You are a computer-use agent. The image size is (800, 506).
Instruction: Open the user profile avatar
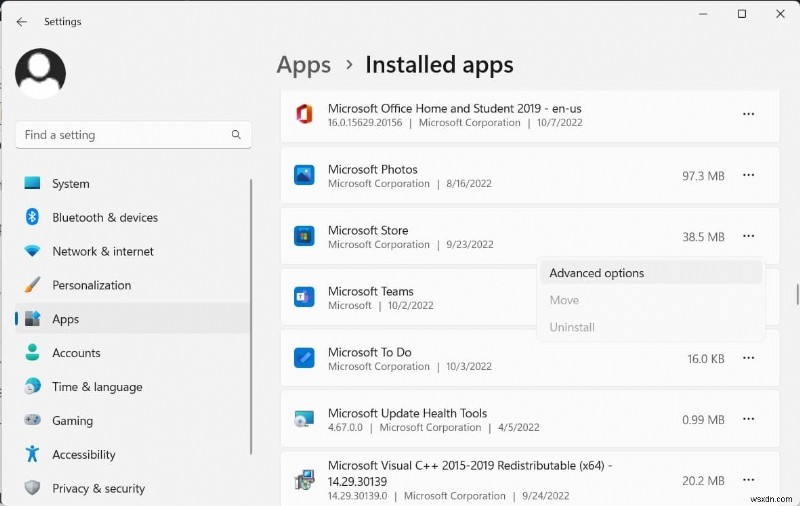[40, 73]
